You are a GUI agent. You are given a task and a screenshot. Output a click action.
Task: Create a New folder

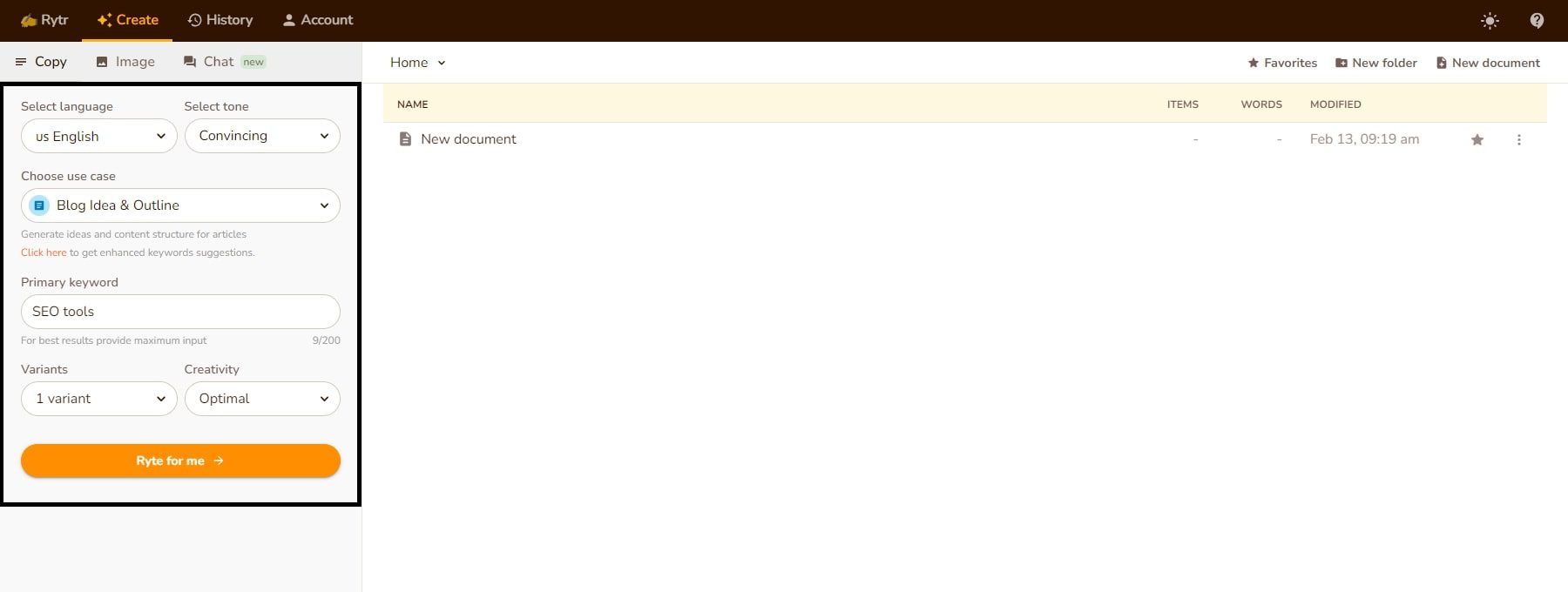tap(1376, 63)
